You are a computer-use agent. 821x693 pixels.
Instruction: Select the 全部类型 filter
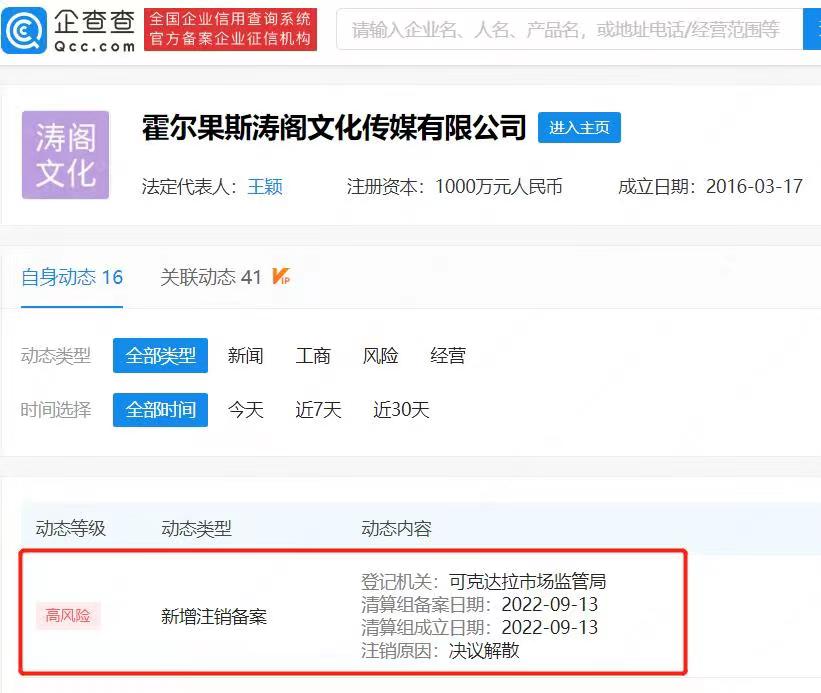coord(160,355)
